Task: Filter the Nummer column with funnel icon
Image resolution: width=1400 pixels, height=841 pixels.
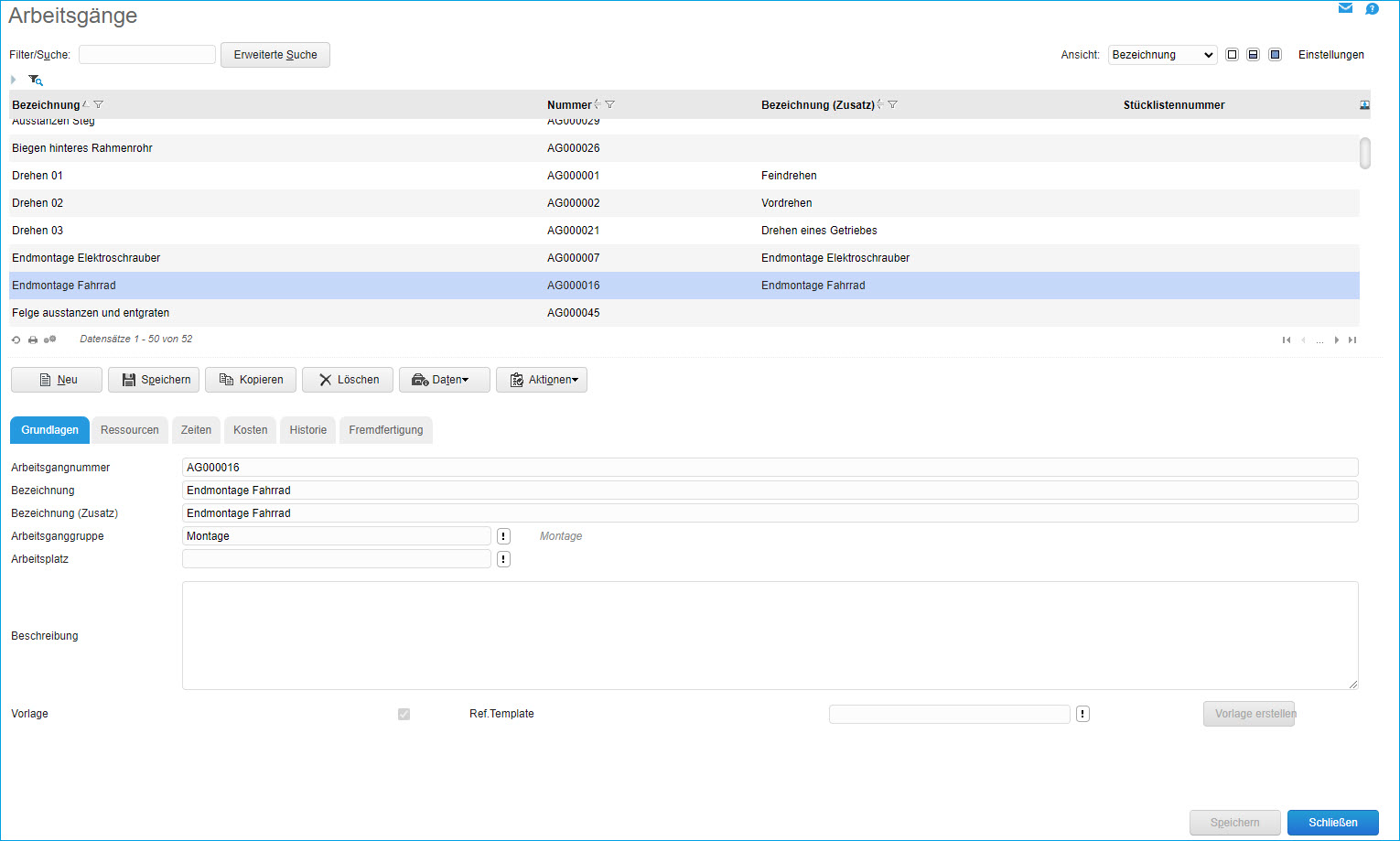Action: [x=610, y=105]
